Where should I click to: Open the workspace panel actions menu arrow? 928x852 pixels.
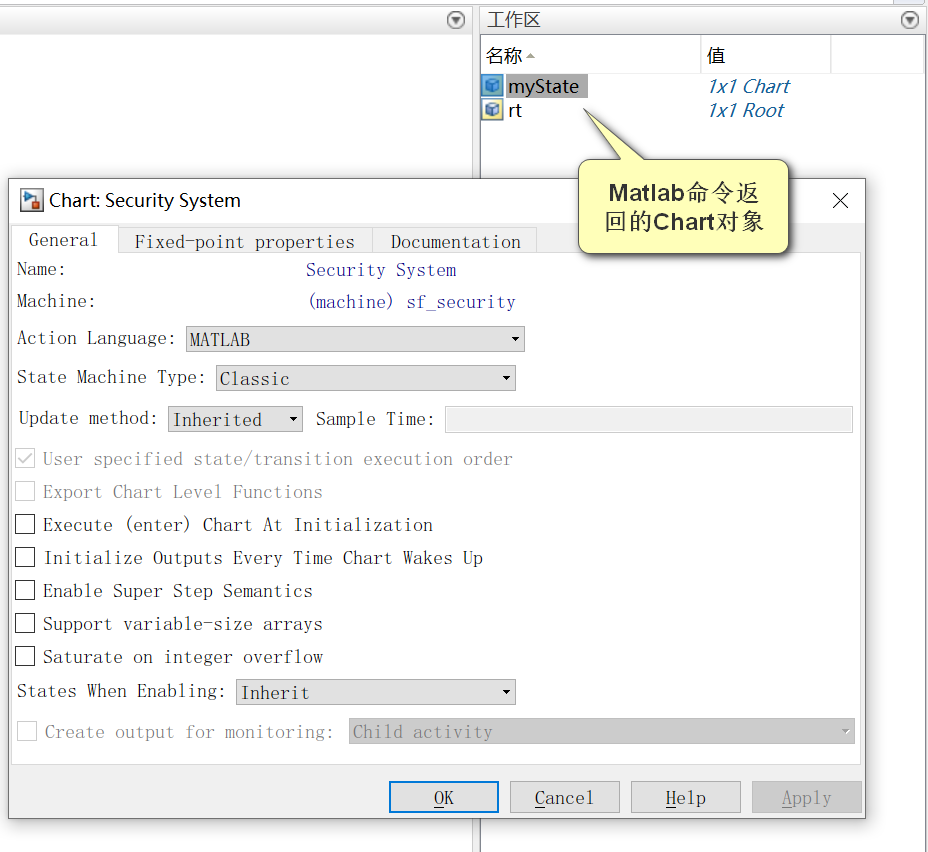(909, 20)
